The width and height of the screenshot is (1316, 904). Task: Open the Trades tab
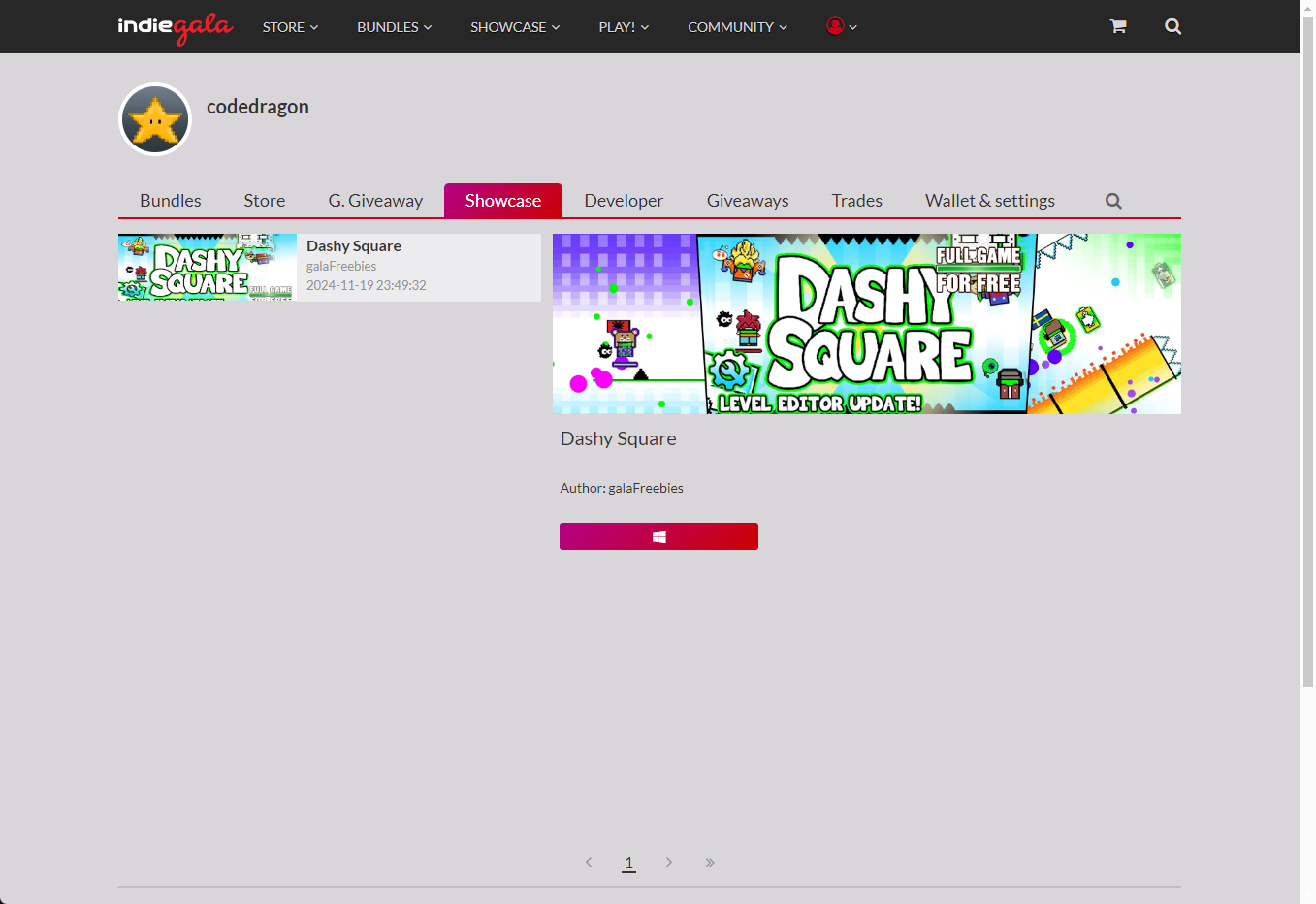pyautogui.click(x=857, y=201)
